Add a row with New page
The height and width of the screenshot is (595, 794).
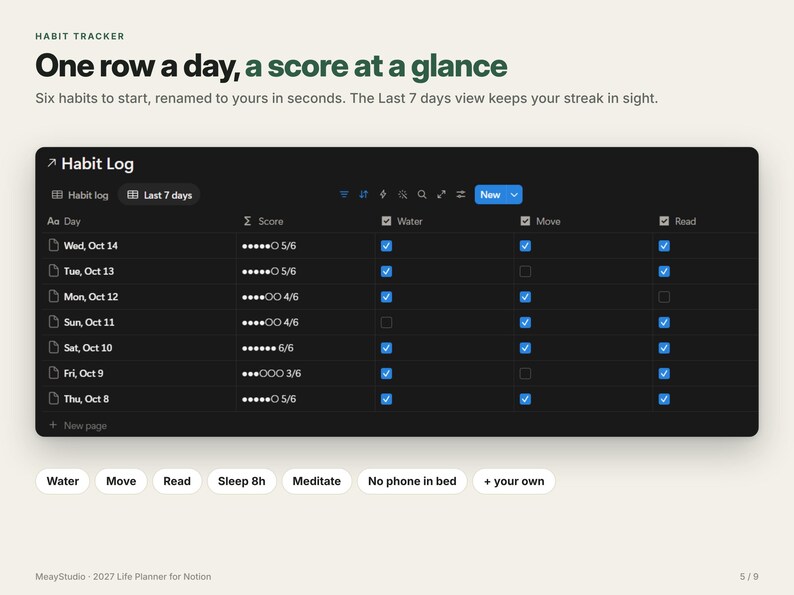77,425
